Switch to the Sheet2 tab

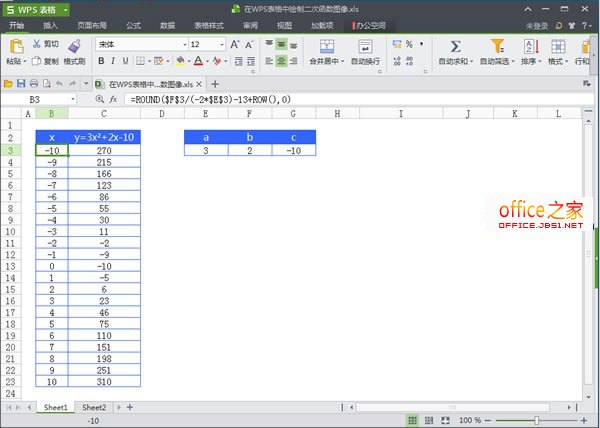94,408
